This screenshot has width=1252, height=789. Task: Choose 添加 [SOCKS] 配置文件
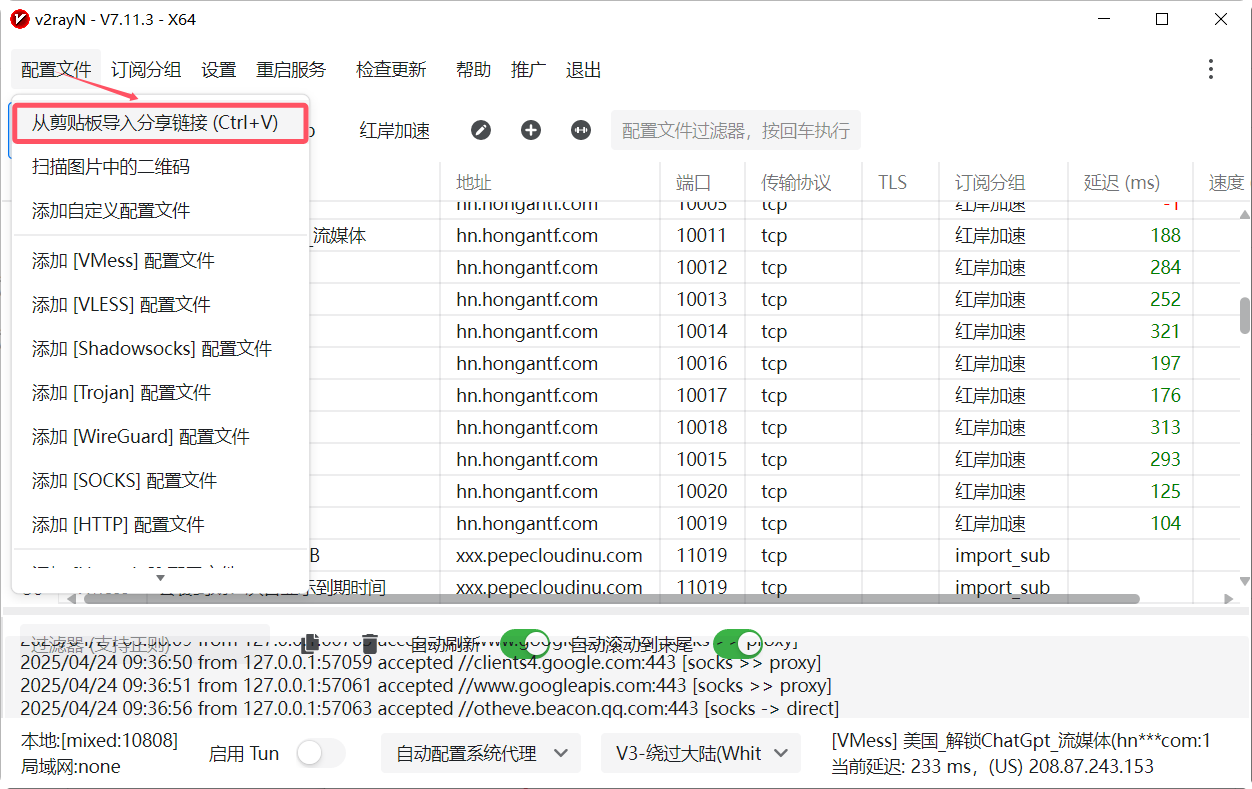(x=160, y=481)
